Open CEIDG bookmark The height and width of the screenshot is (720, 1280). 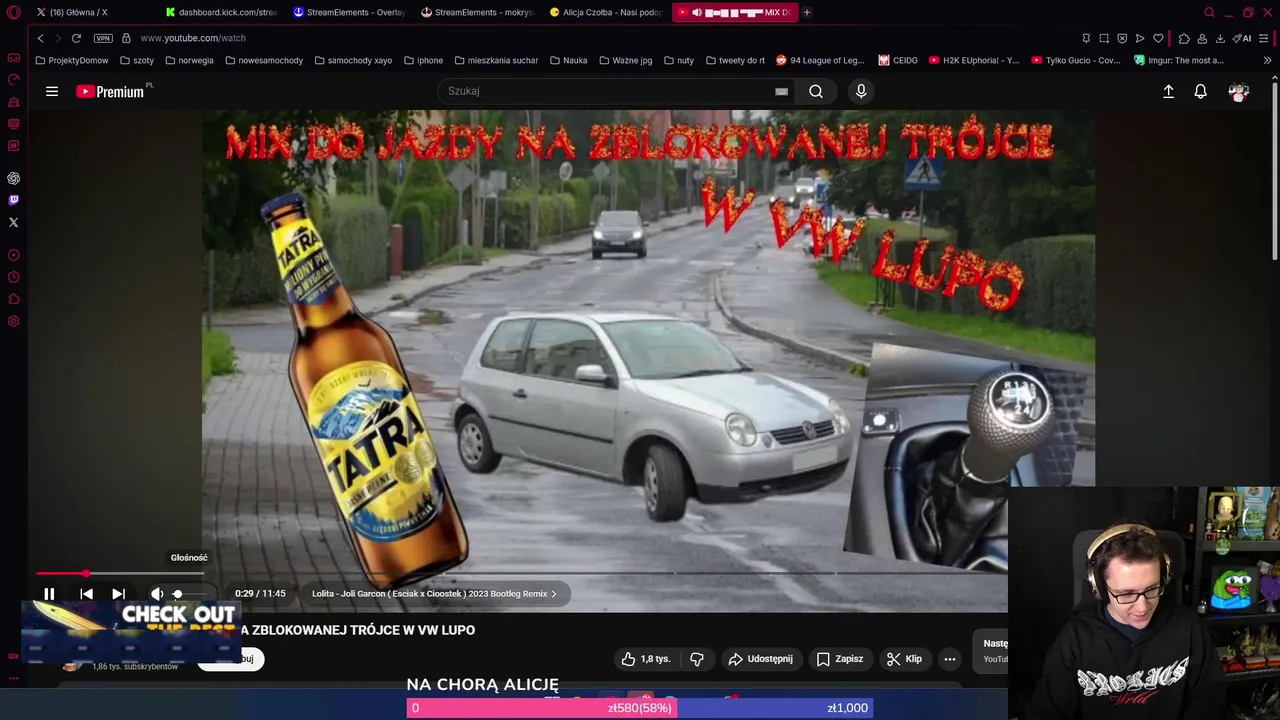click(x=898, y=60)
